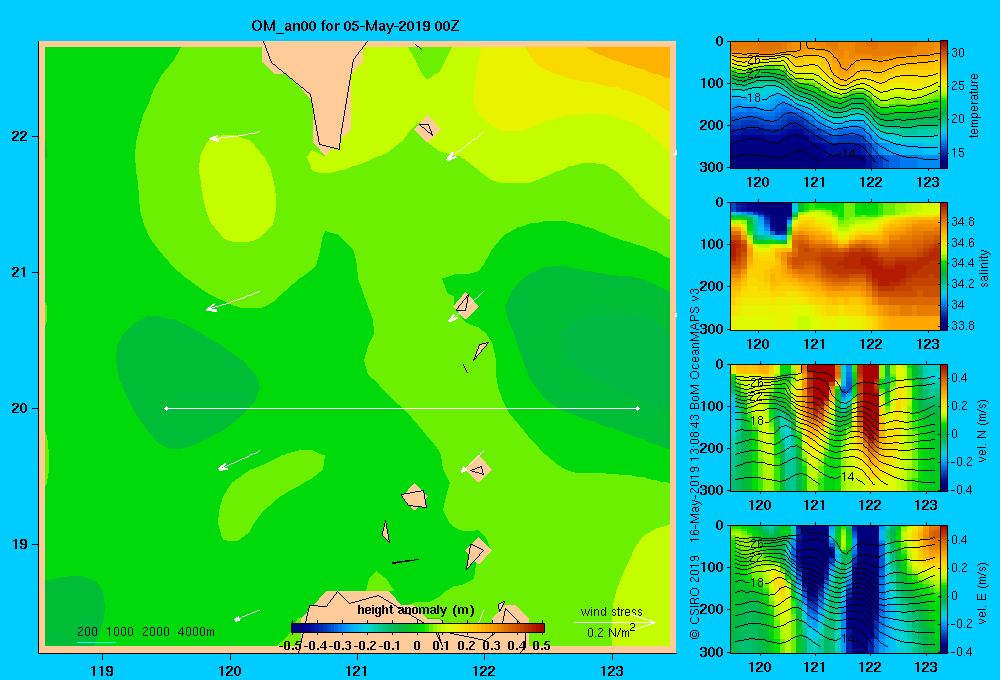Click latitude label 19 on main map

coord(20,544)
